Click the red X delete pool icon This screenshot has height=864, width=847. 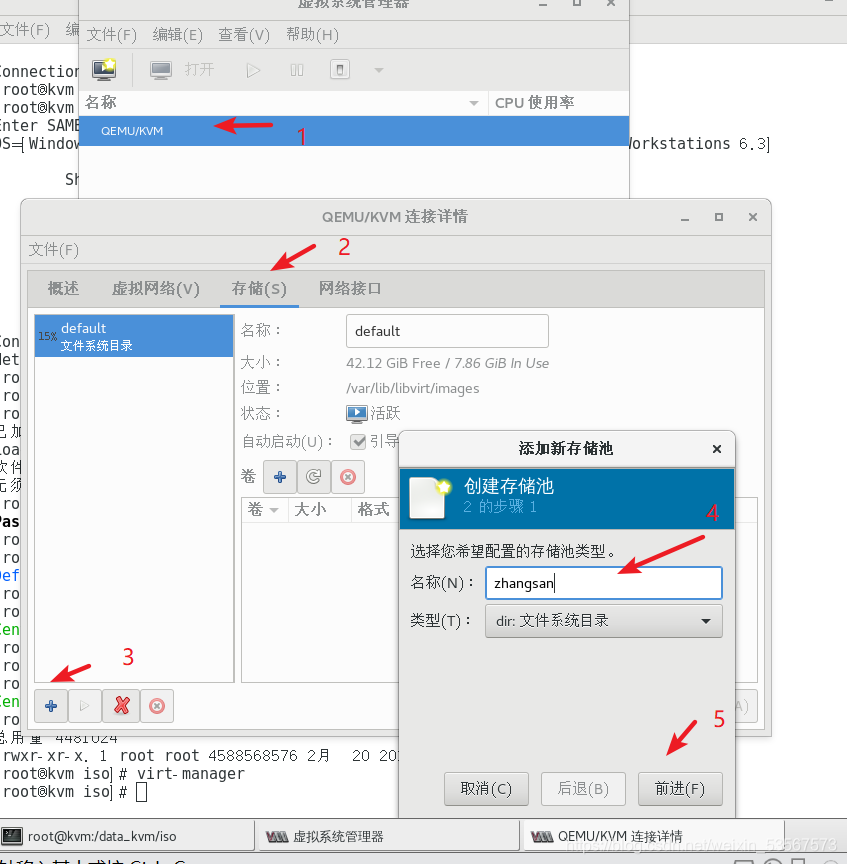pyautogui.click(x=121, y=706)
